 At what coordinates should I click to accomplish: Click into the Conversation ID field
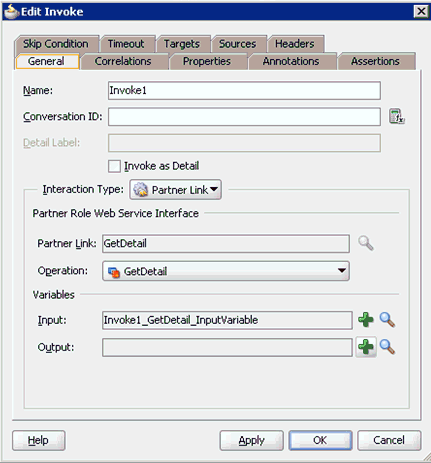(244, 117)
